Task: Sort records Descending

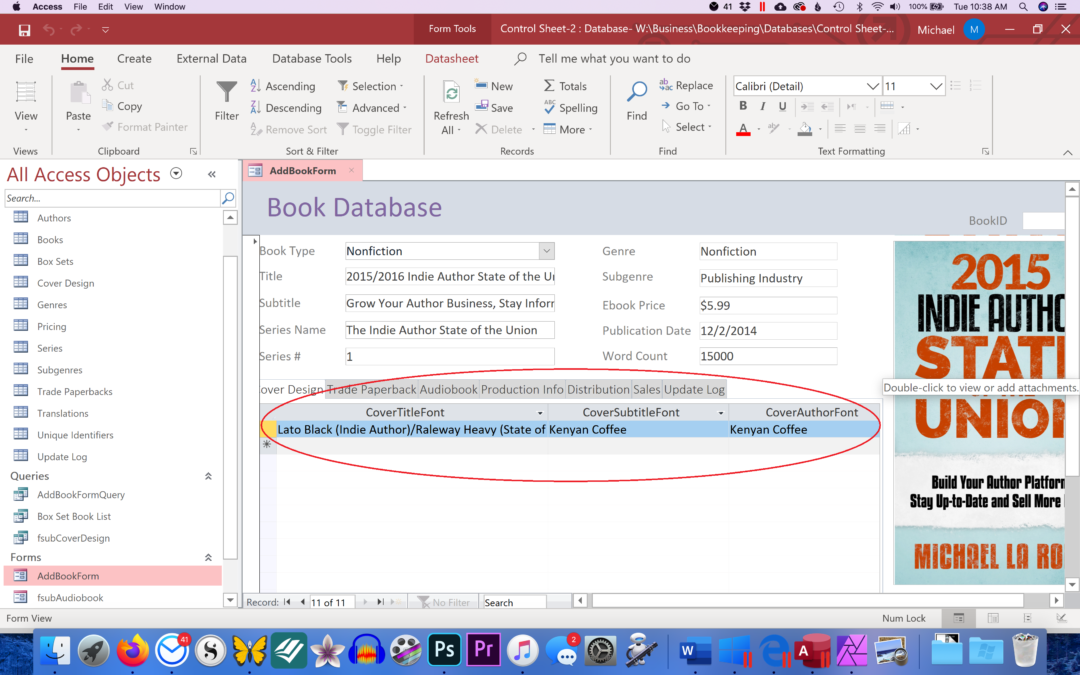Action: [x=286, y=107]
